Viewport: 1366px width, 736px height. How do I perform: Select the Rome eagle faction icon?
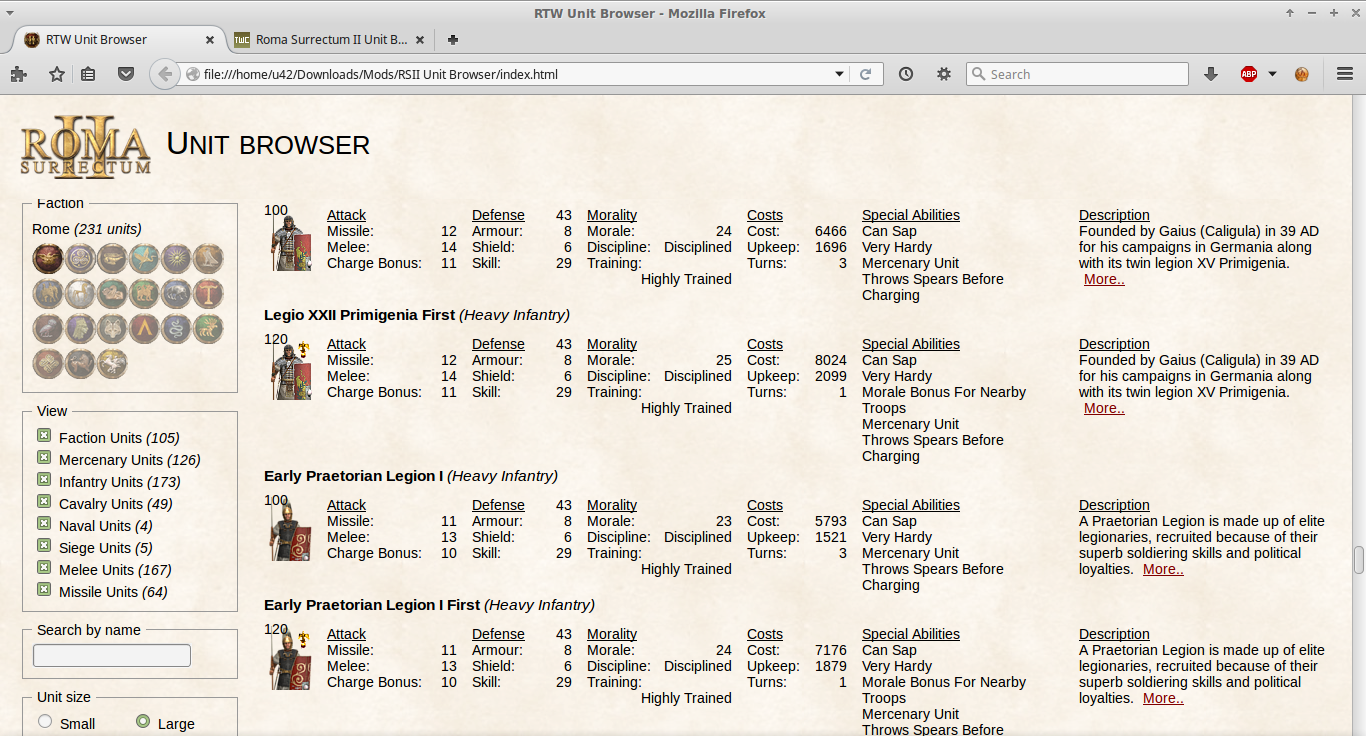click(x=48, y=258)
